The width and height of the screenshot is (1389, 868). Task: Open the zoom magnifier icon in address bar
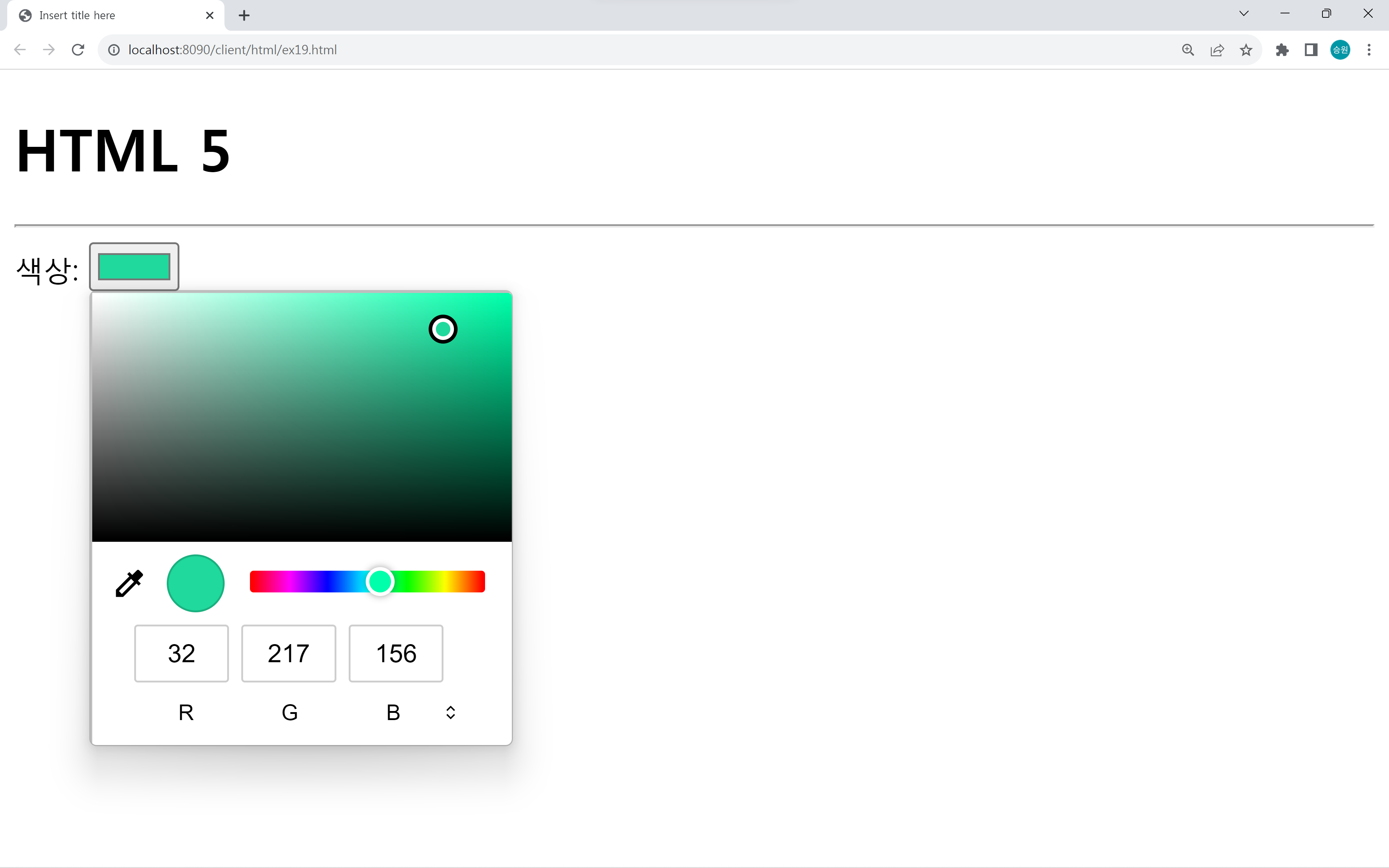[x=1188, y=50]
